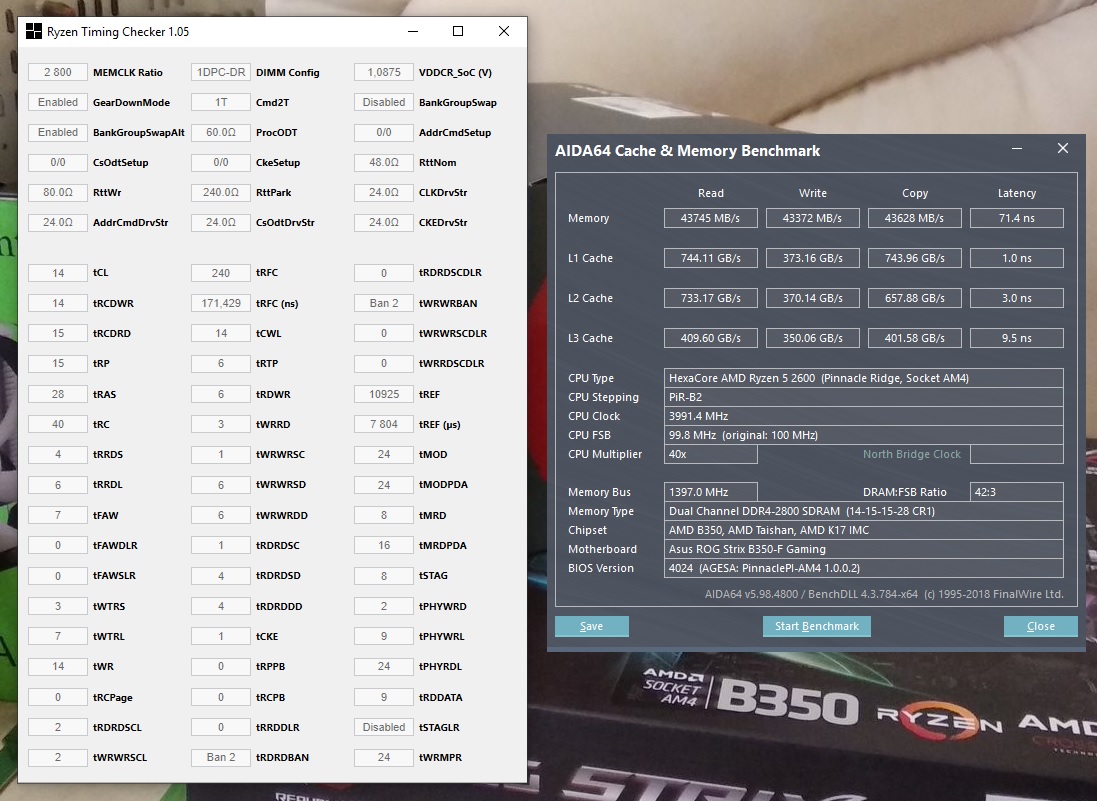1097x801 pixels.
Task: Click Memory Write result 43372 MB/s
Action: [812, 218]
